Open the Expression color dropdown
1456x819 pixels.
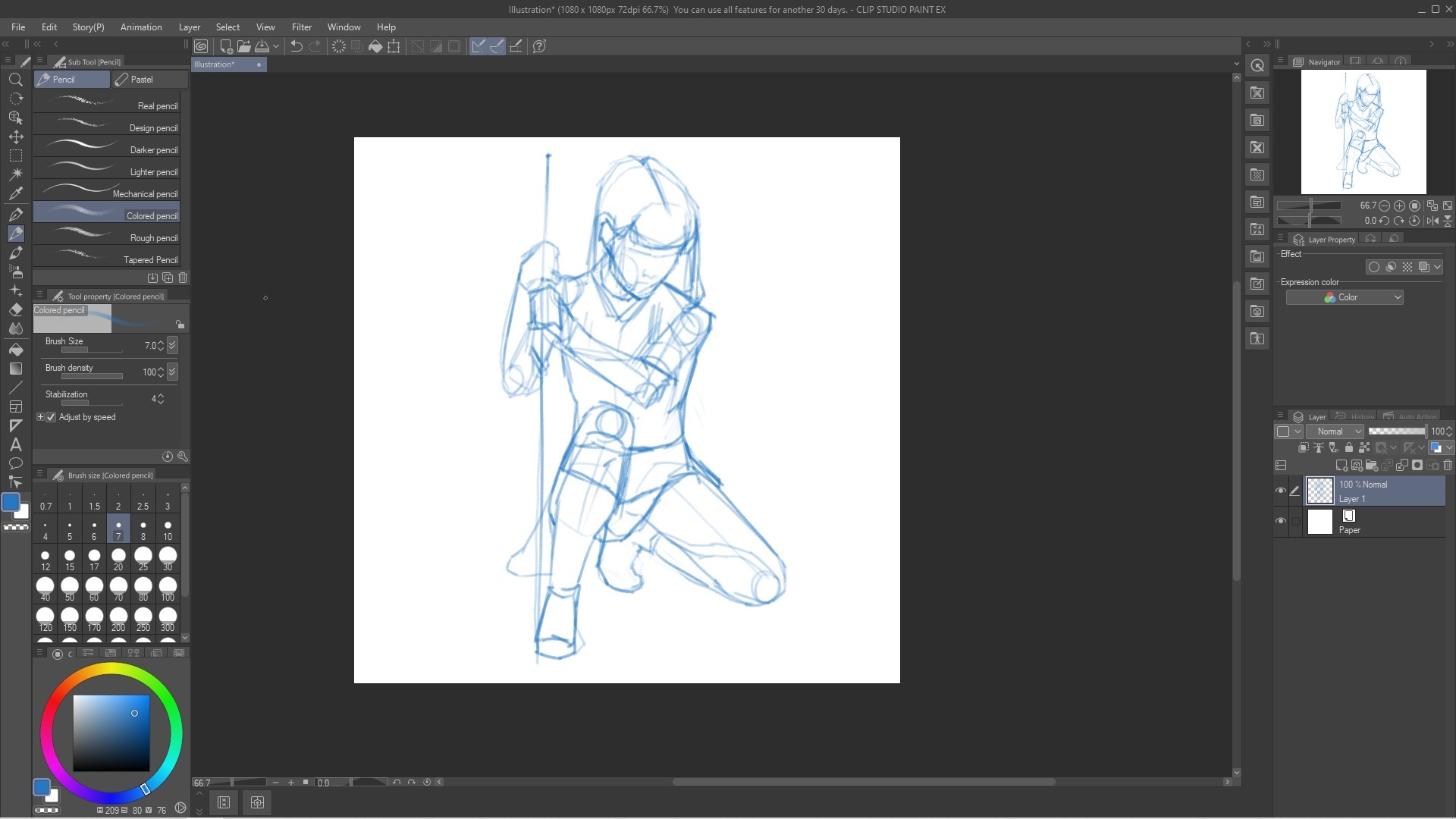coord(1344,297)
